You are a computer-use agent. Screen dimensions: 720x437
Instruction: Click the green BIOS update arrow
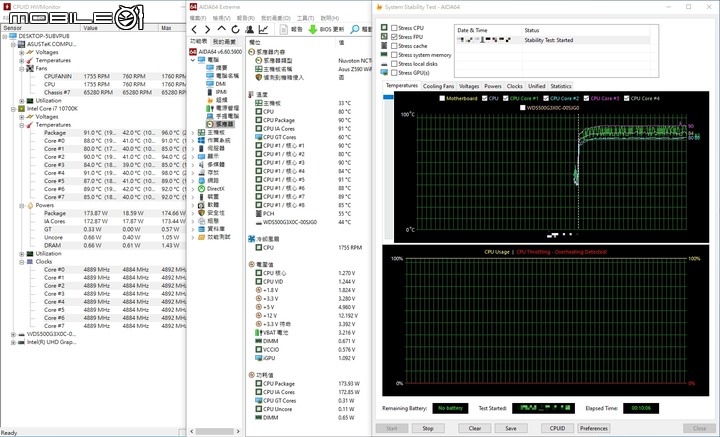coord(313,29)
